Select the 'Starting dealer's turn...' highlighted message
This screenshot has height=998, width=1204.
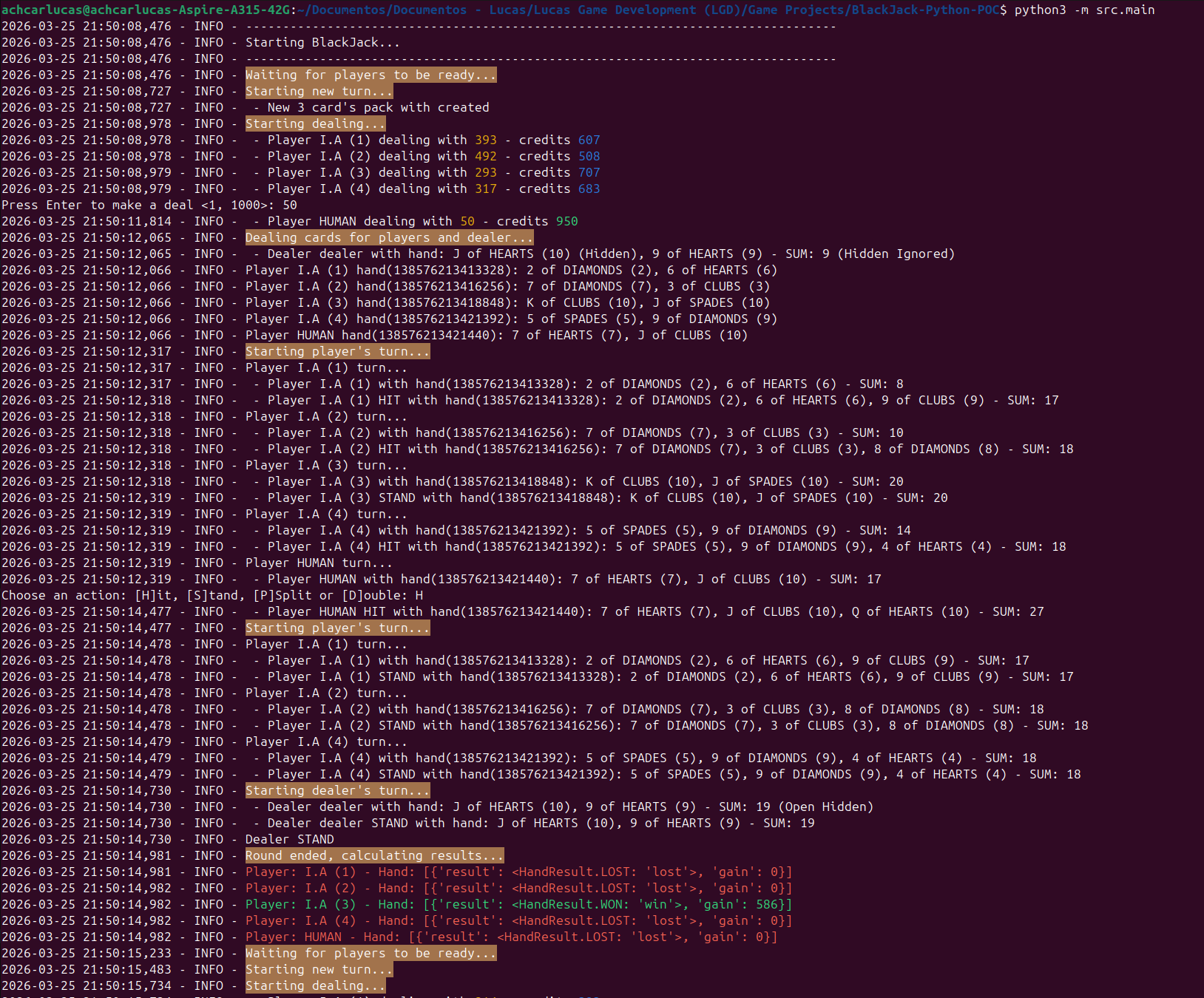pos(337,790)
